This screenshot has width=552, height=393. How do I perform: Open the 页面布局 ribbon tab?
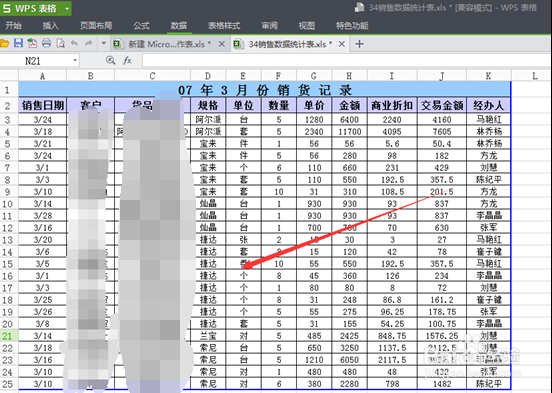tap(96, 25)
